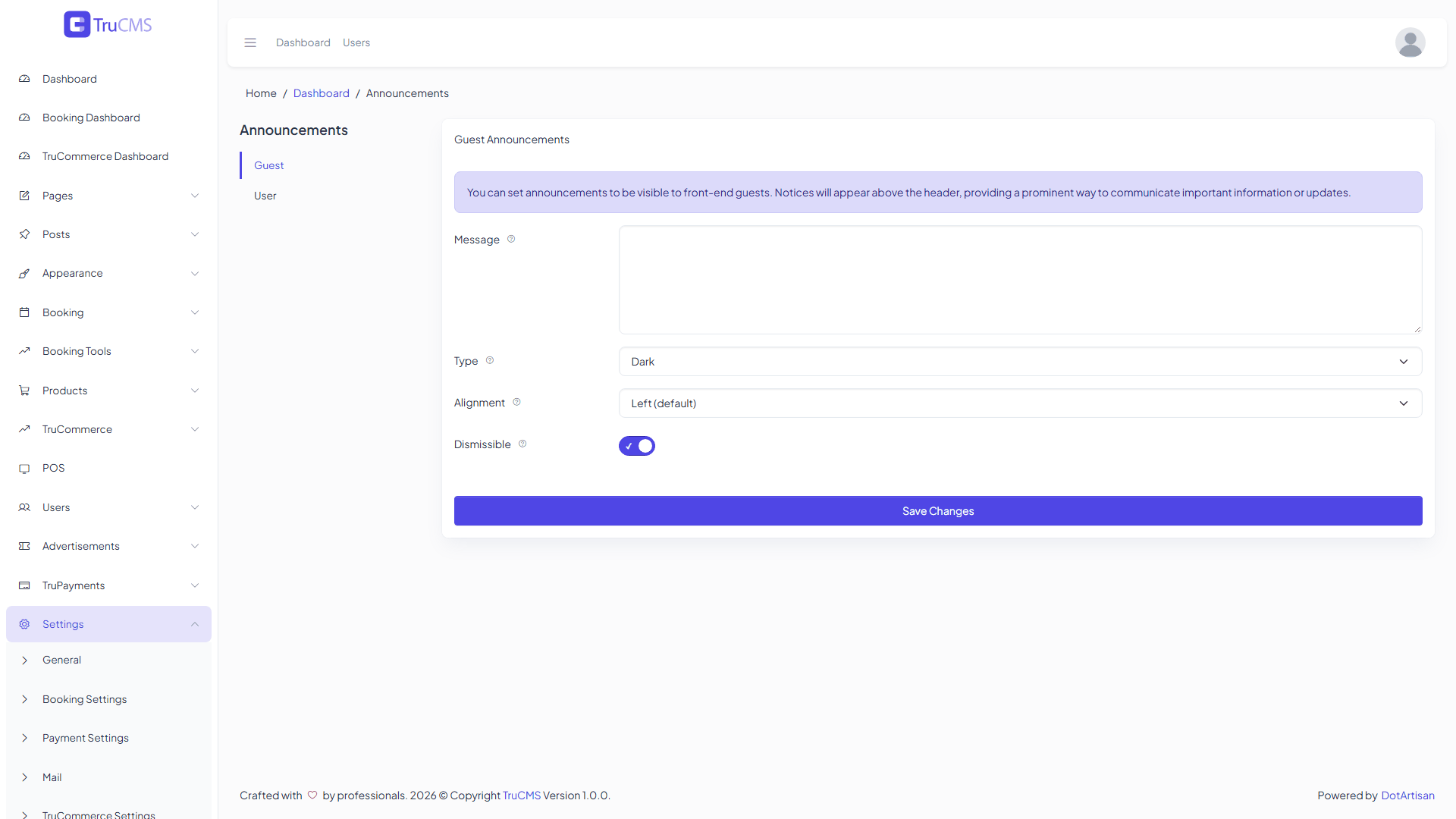1456x819 pixels.
Task: Open the DotArtisan link in footer
Action: coord(1407,795)
